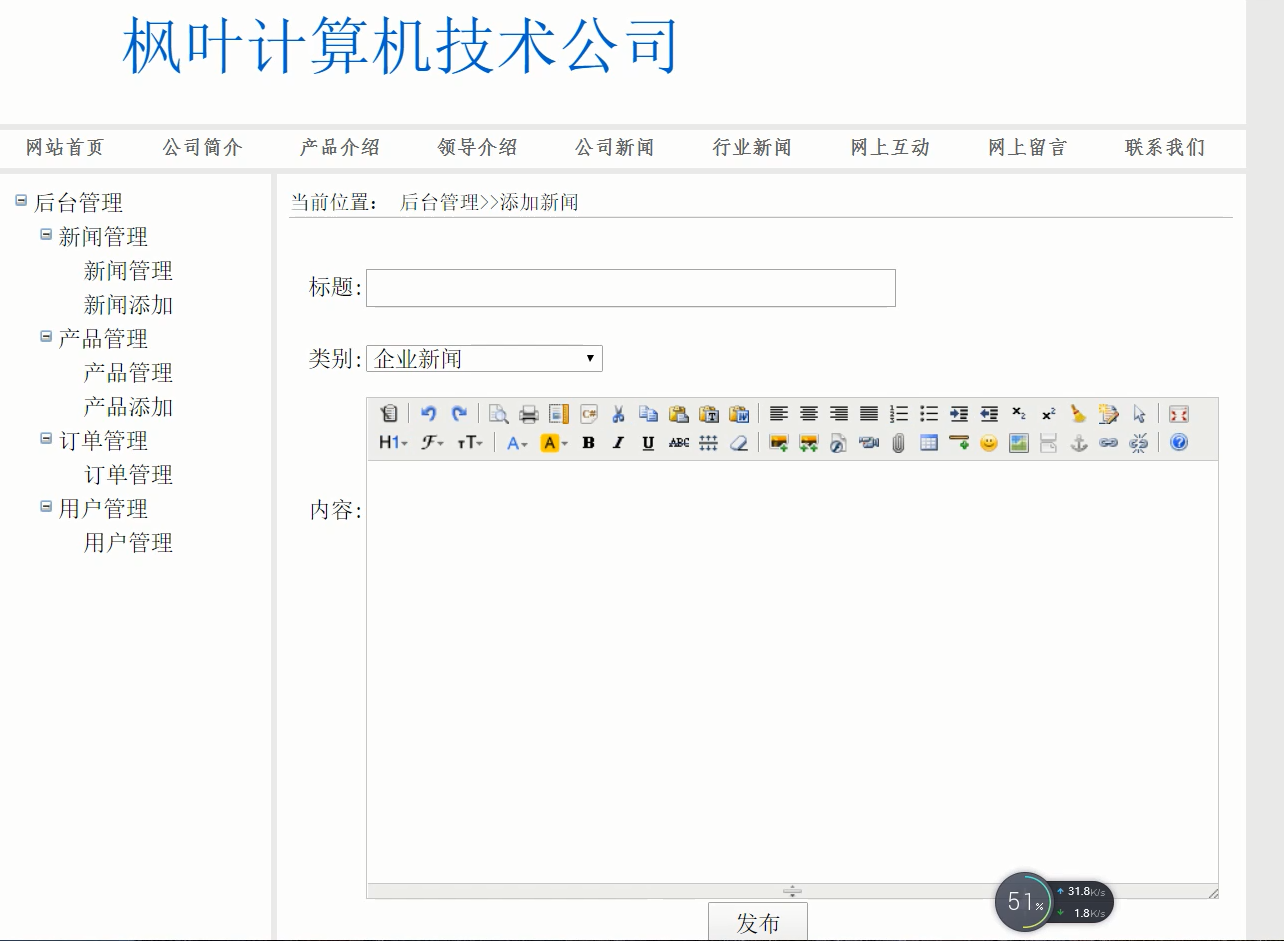Open the 类别 category dropdown
1284x941 pixels.
[x=484, y=358]
